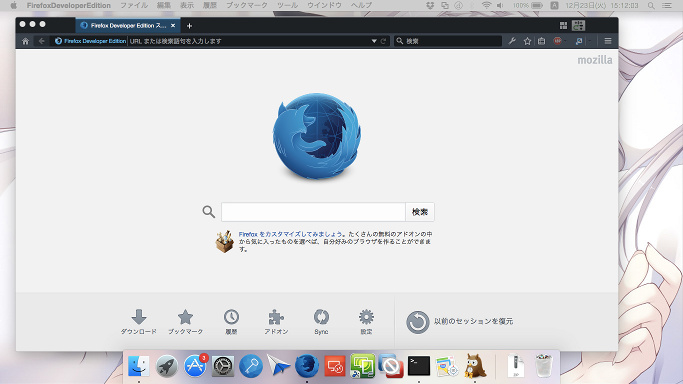Open Terminal from the Dock
Screen dimensions: 683x384
pyautogui.click(x=419, y=366)
